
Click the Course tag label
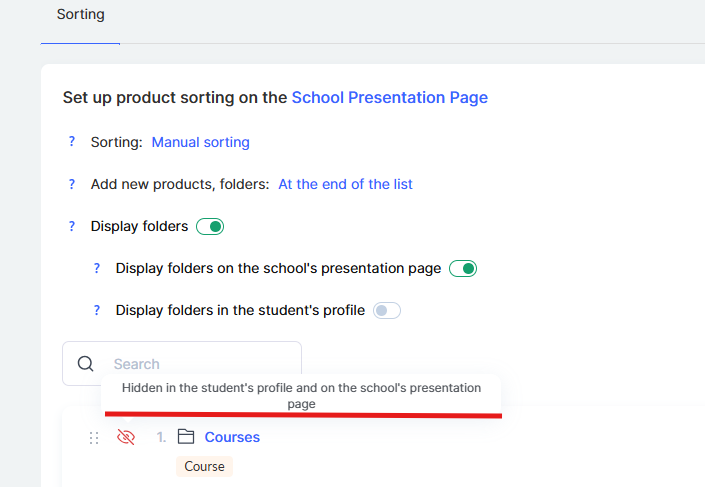204,466
